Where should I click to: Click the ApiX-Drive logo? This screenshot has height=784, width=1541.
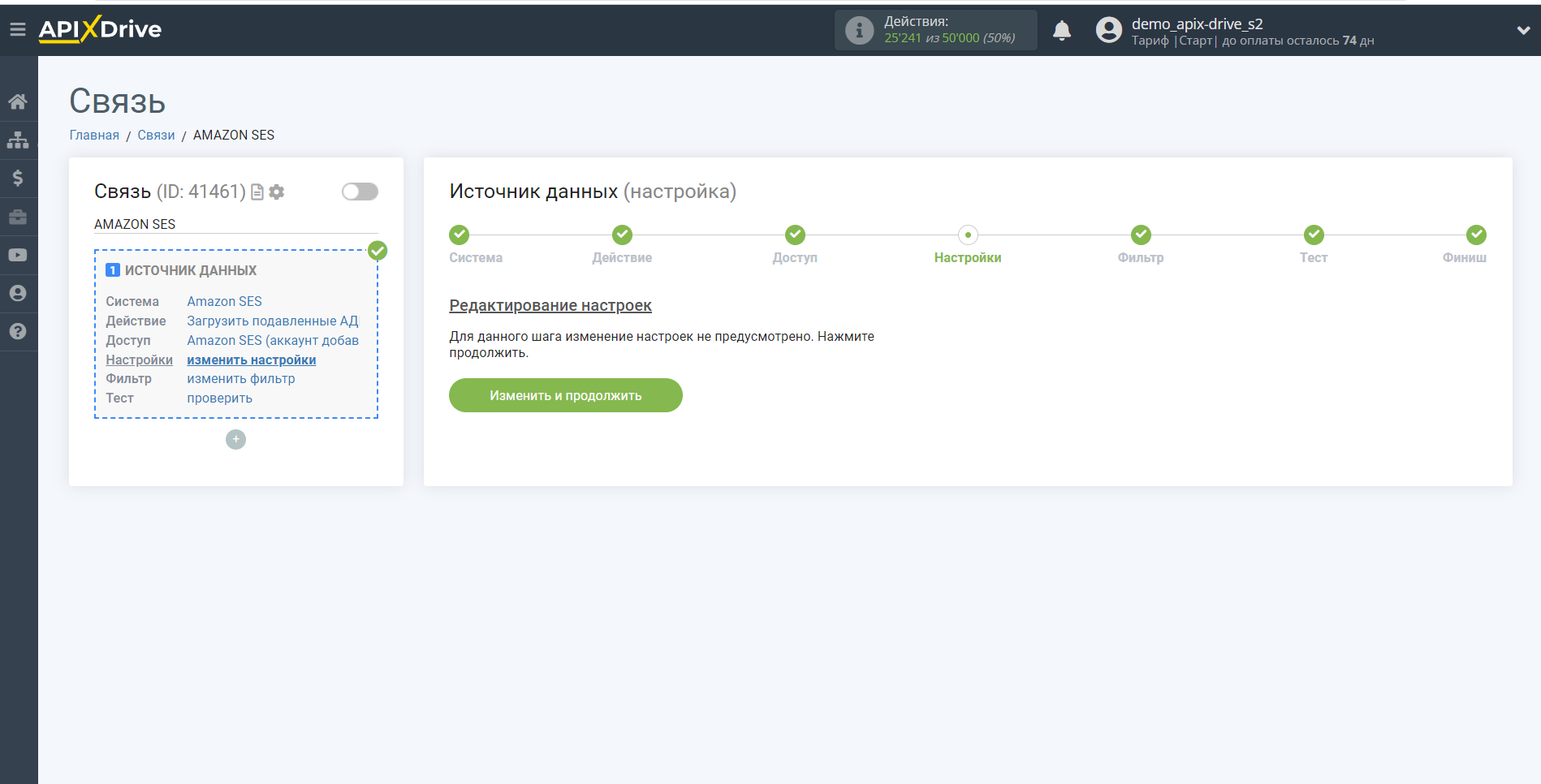pyautogui.click(x=100, y=29)
